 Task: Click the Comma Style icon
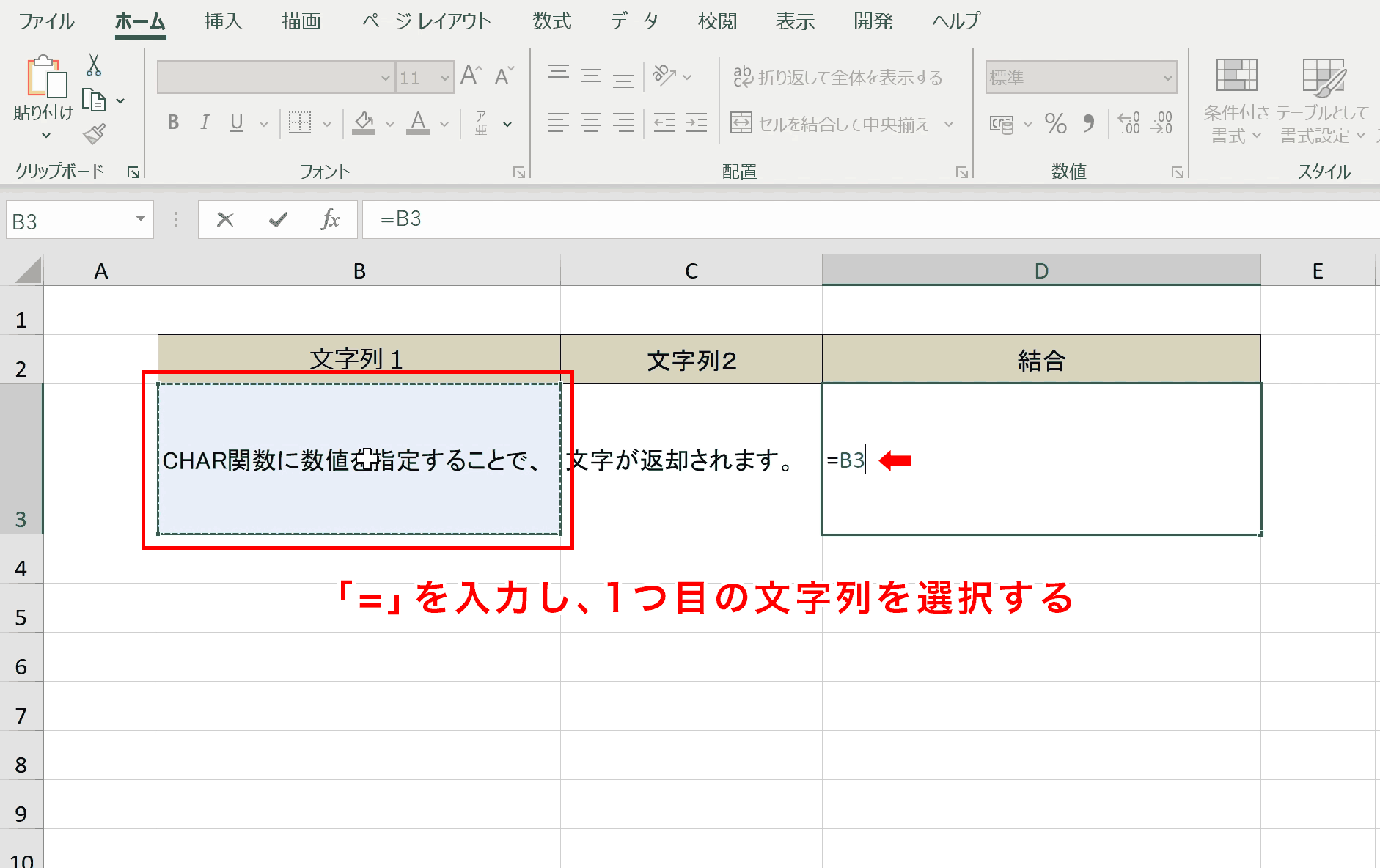pyautogui.click(x=1089, y=123)
